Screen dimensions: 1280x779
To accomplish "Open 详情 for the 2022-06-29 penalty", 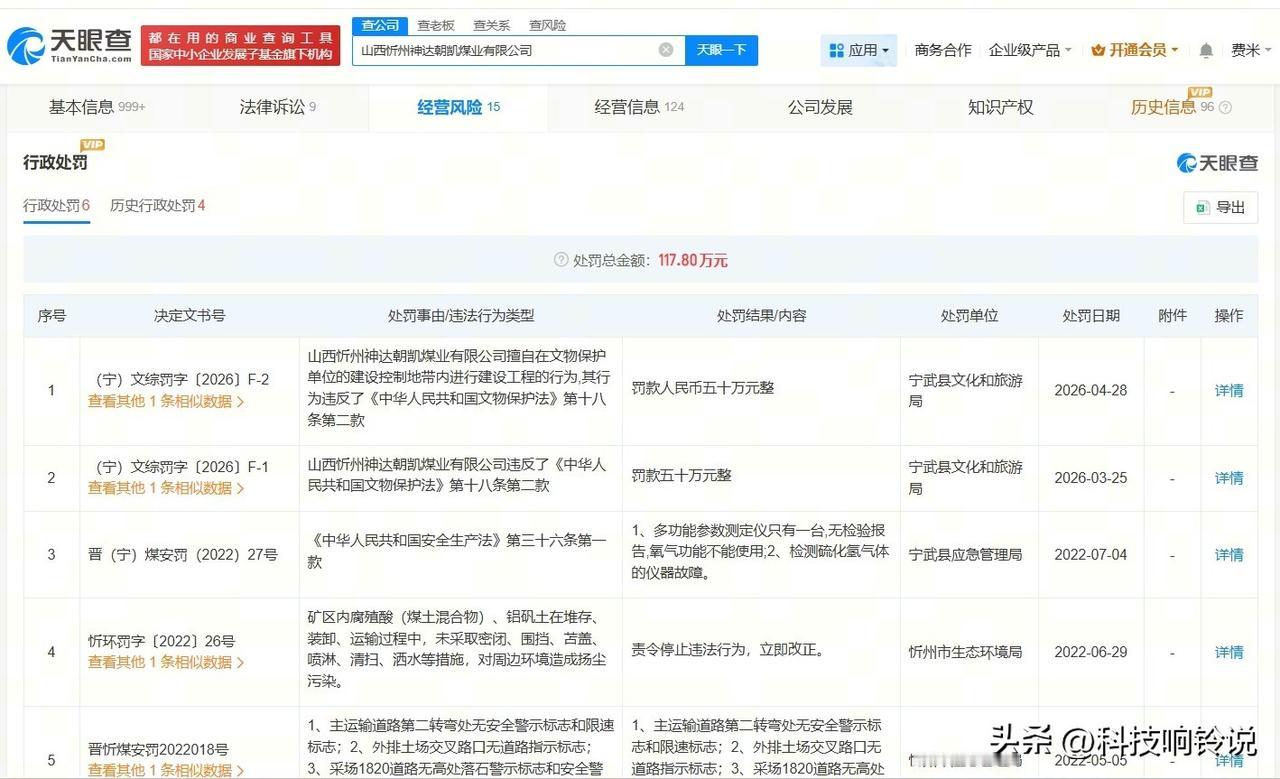I will tap(1229, 652).
